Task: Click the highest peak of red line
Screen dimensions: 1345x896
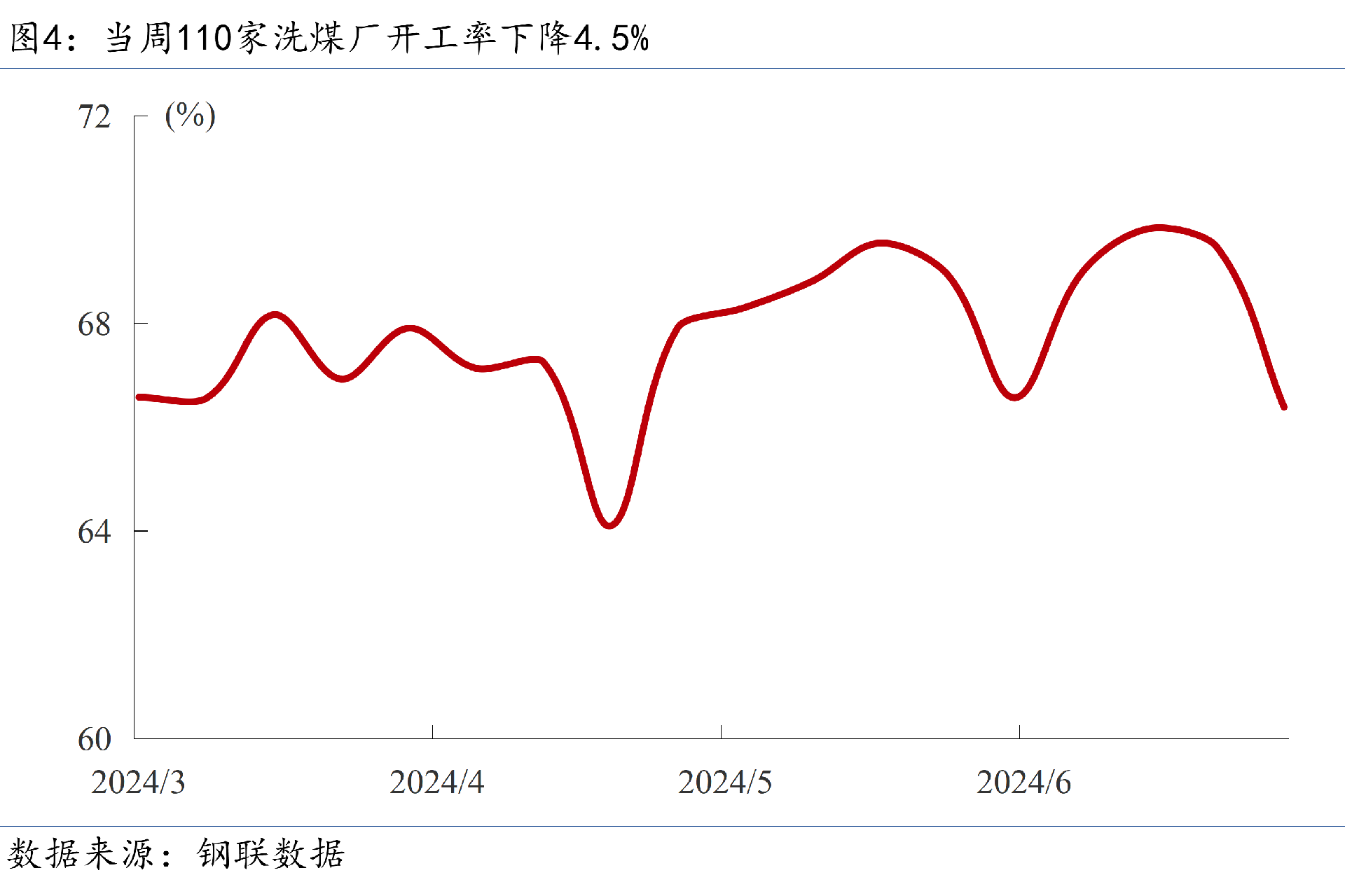Action: [1159, 228]
